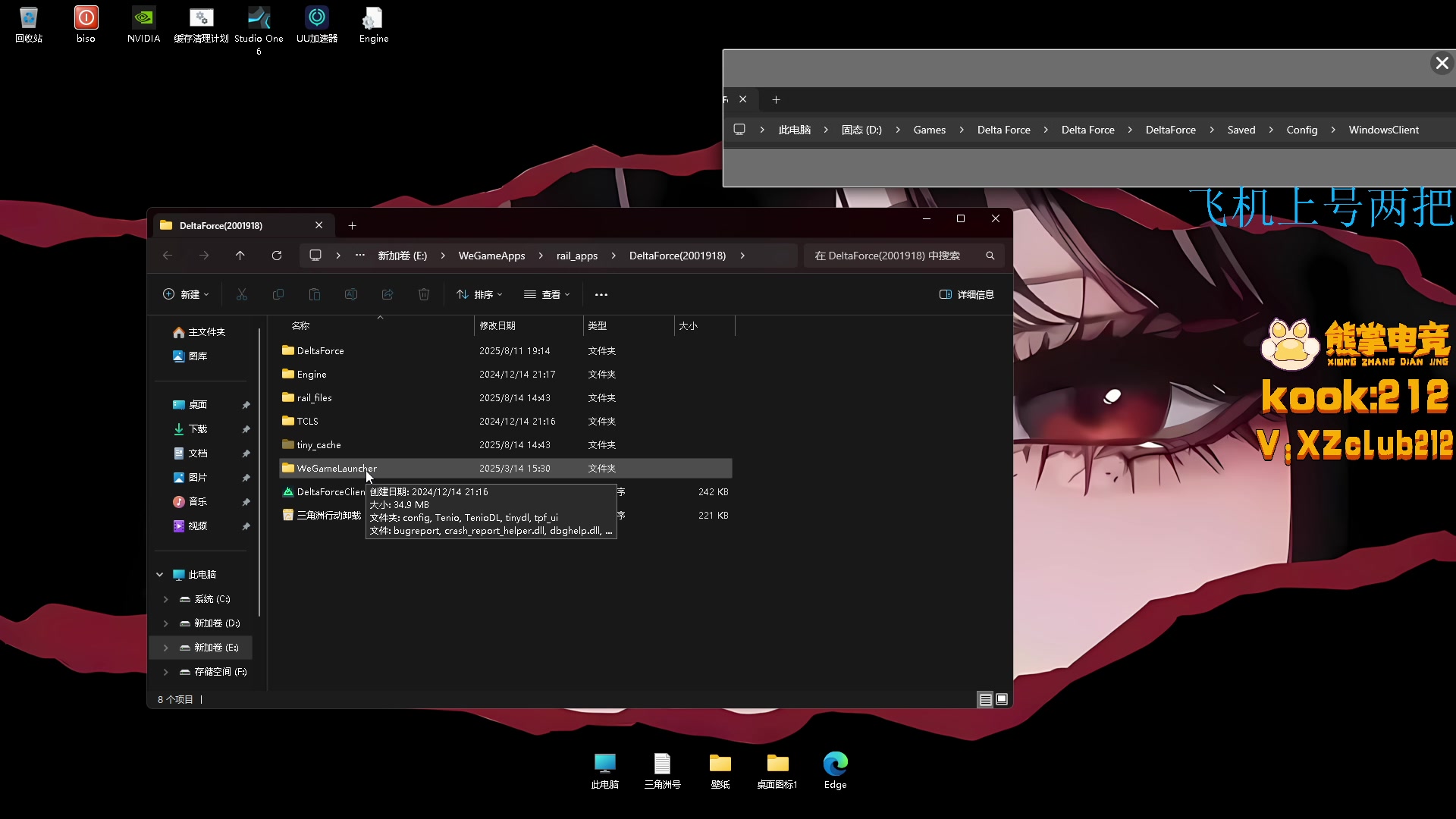This screenshot has width=1456, height=819.
Task: Open the 缓存清理计划 desktop icon
Action: (201, 24)
